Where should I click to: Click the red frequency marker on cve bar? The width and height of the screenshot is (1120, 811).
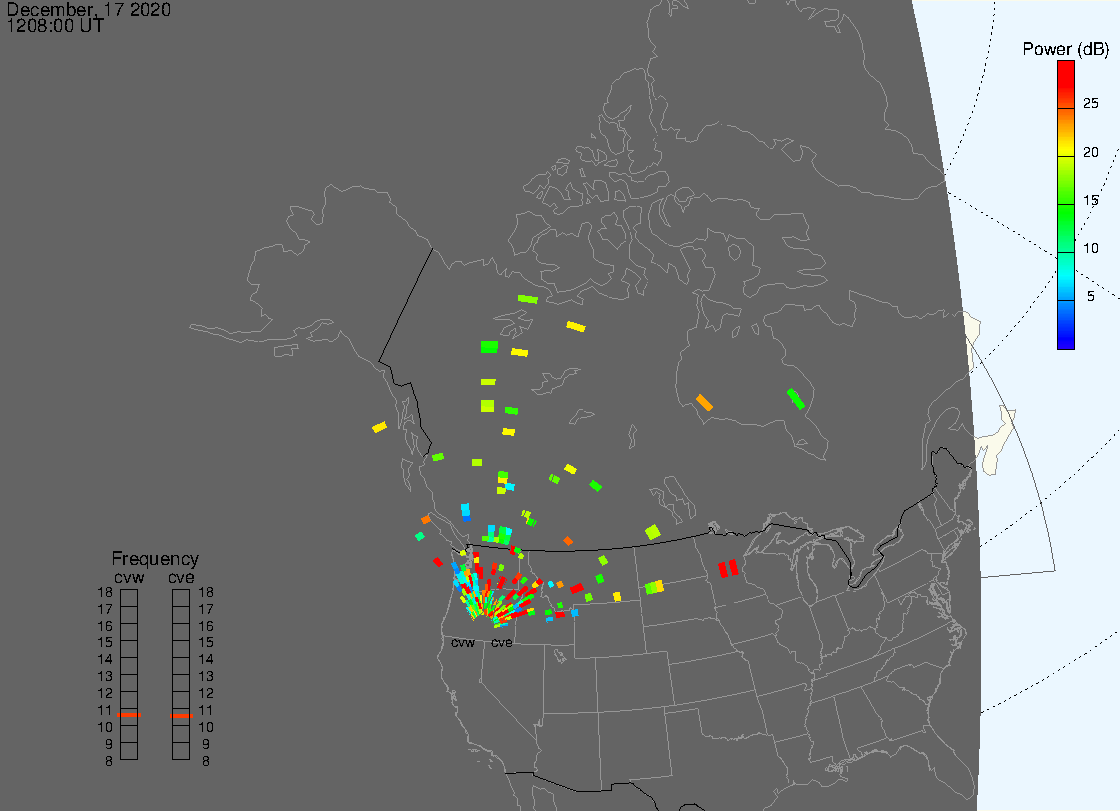pos(181,715)
